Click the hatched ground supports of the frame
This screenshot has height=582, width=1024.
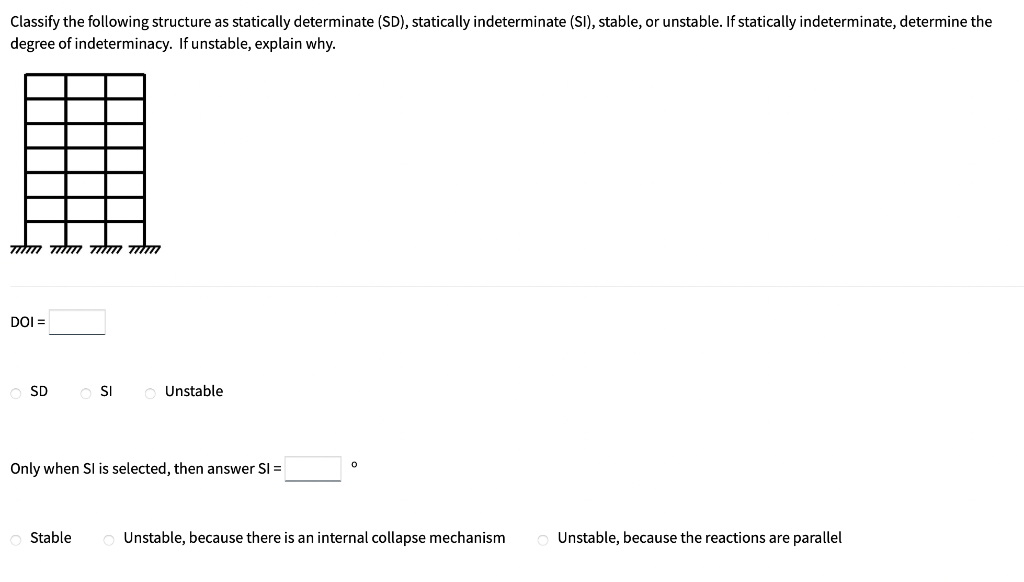click(85, 249)
